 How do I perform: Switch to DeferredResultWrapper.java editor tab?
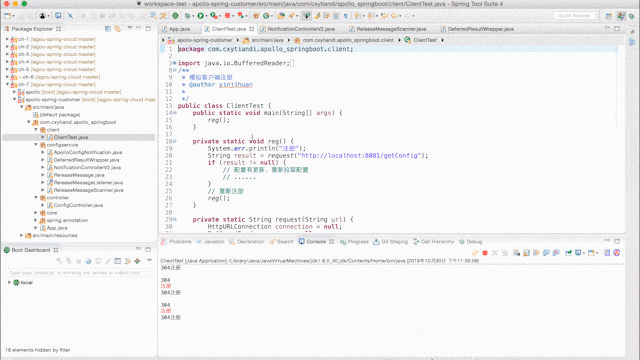tap(480, 29)
